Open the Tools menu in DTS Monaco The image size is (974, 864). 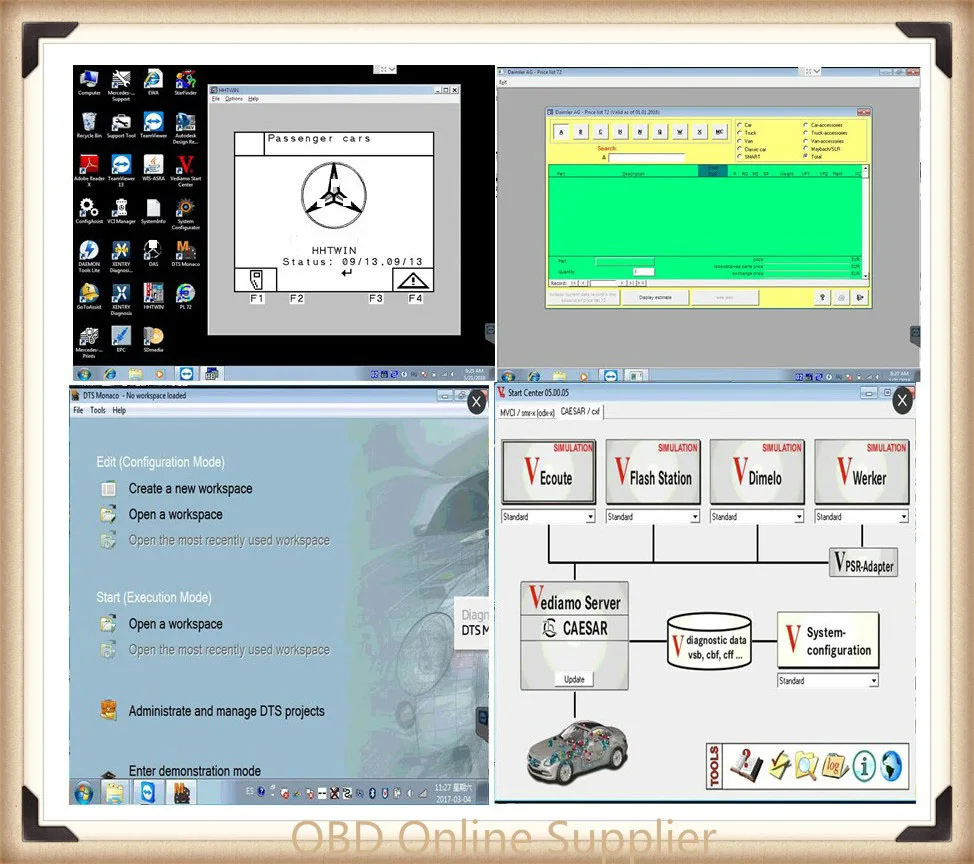pyautogui.click(x=98, y=410)
